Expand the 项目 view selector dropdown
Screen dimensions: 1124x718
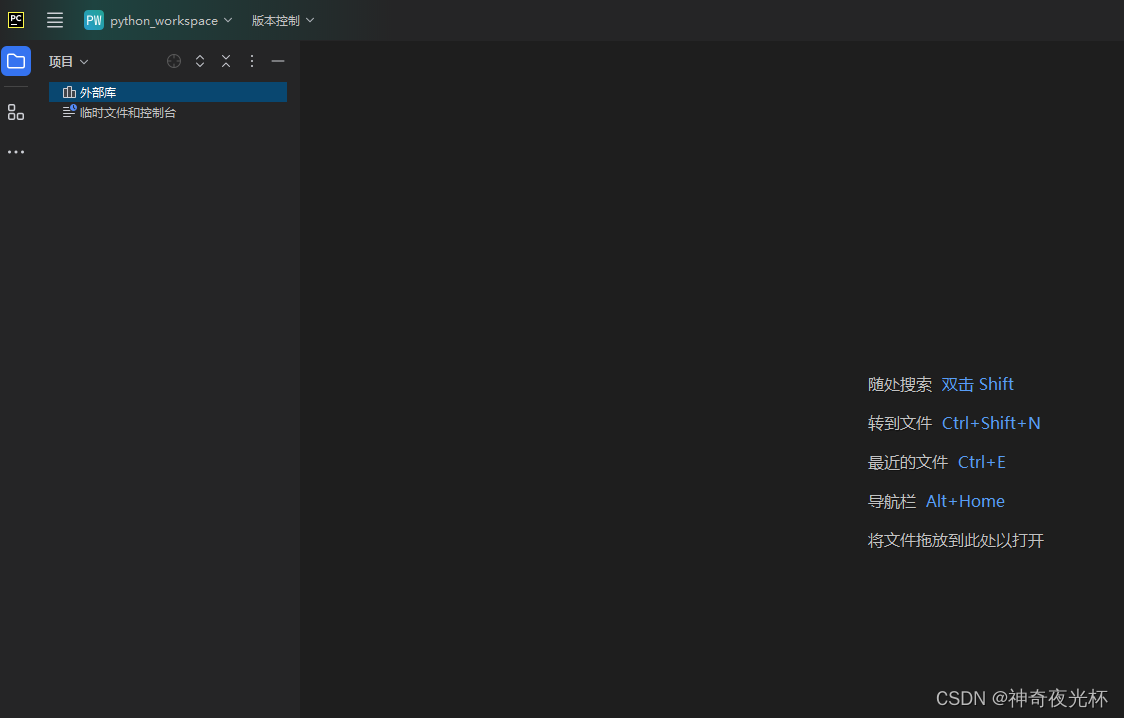[69, 61]
